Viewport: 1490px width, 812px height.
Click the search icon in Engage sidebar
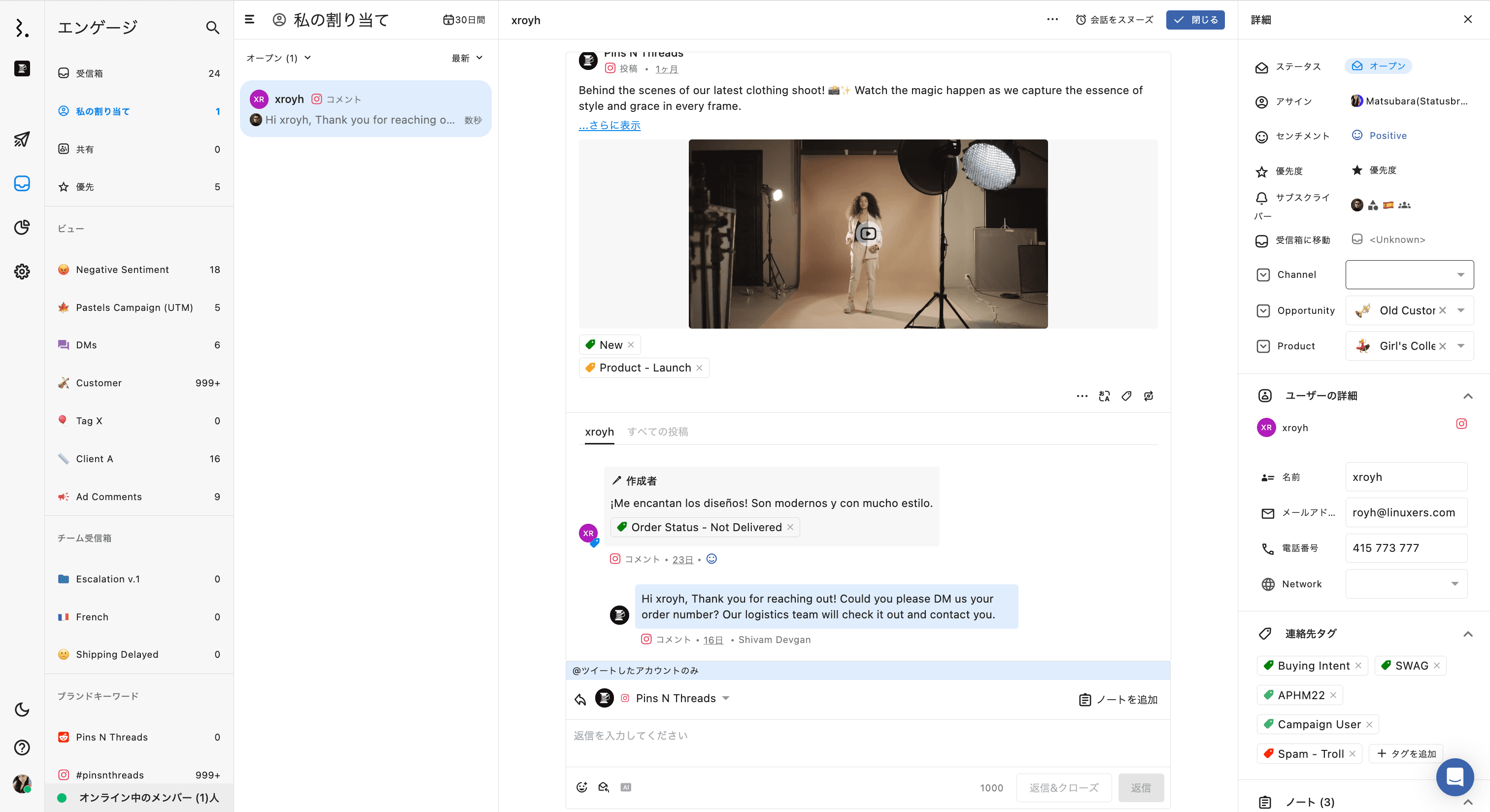pos(212,27)
